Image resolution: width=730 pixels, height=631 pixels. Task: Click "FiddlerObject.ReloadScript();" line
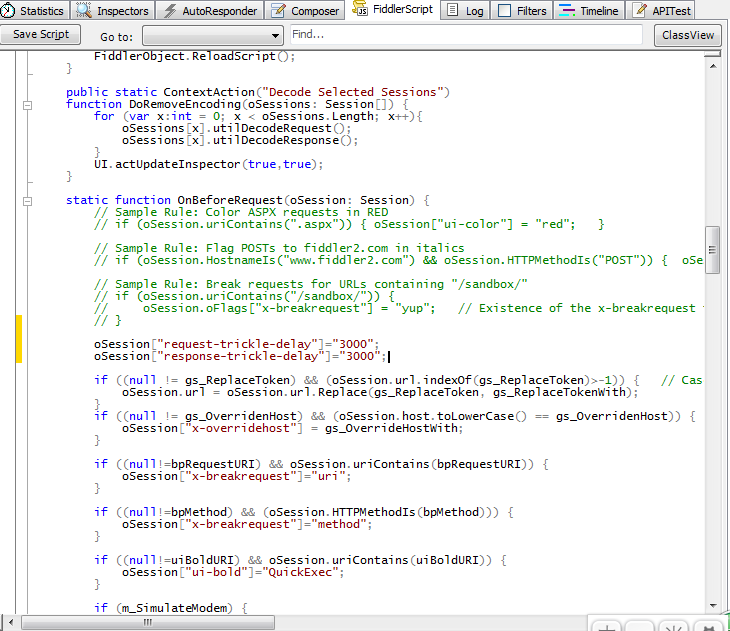[195, 56]
